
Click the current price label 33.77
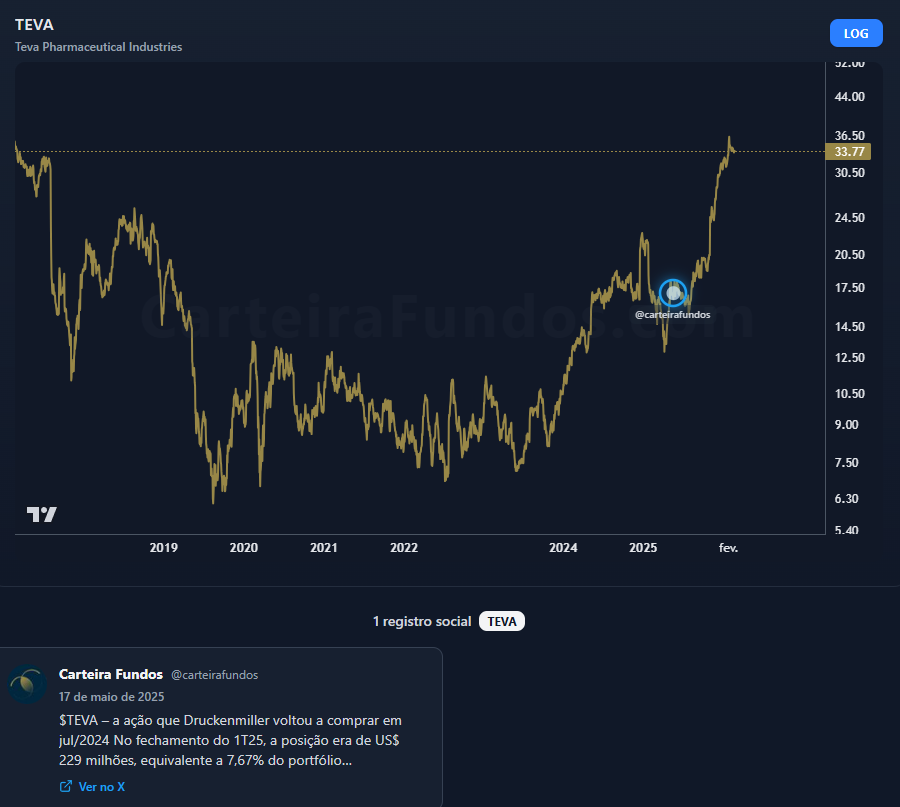[x=847, y=151]
